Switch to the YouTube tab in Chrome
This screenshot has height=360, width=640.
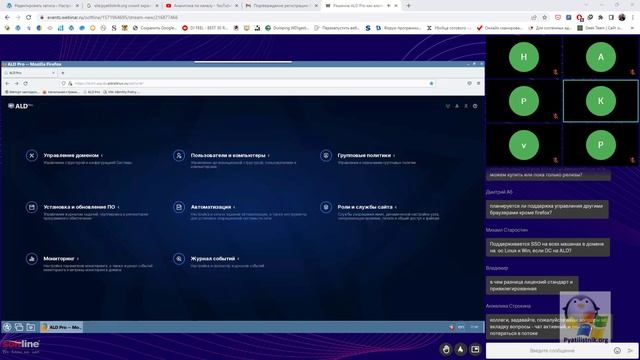click(x=202, y=6)
